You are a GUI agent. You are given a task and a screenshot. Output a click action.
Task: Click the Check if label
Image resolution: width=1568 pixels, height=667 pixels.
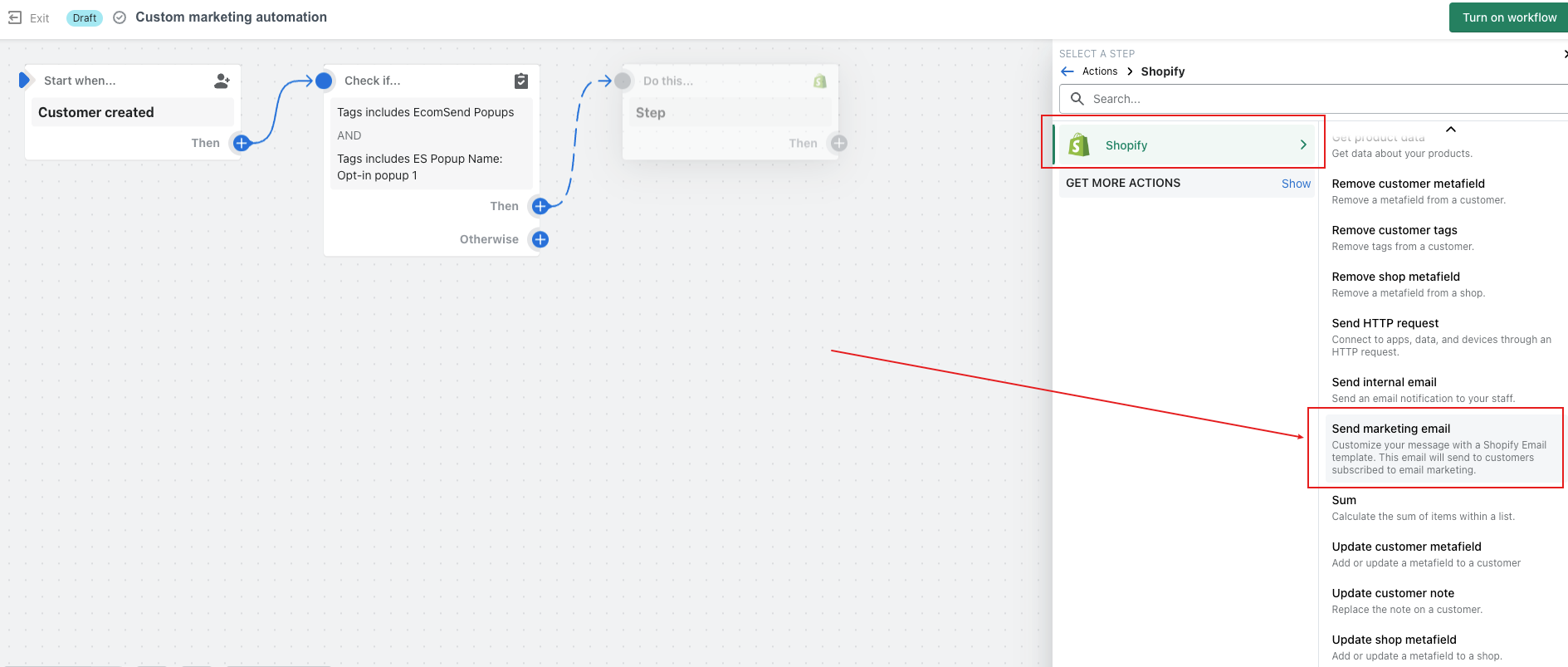click(372, 81)
